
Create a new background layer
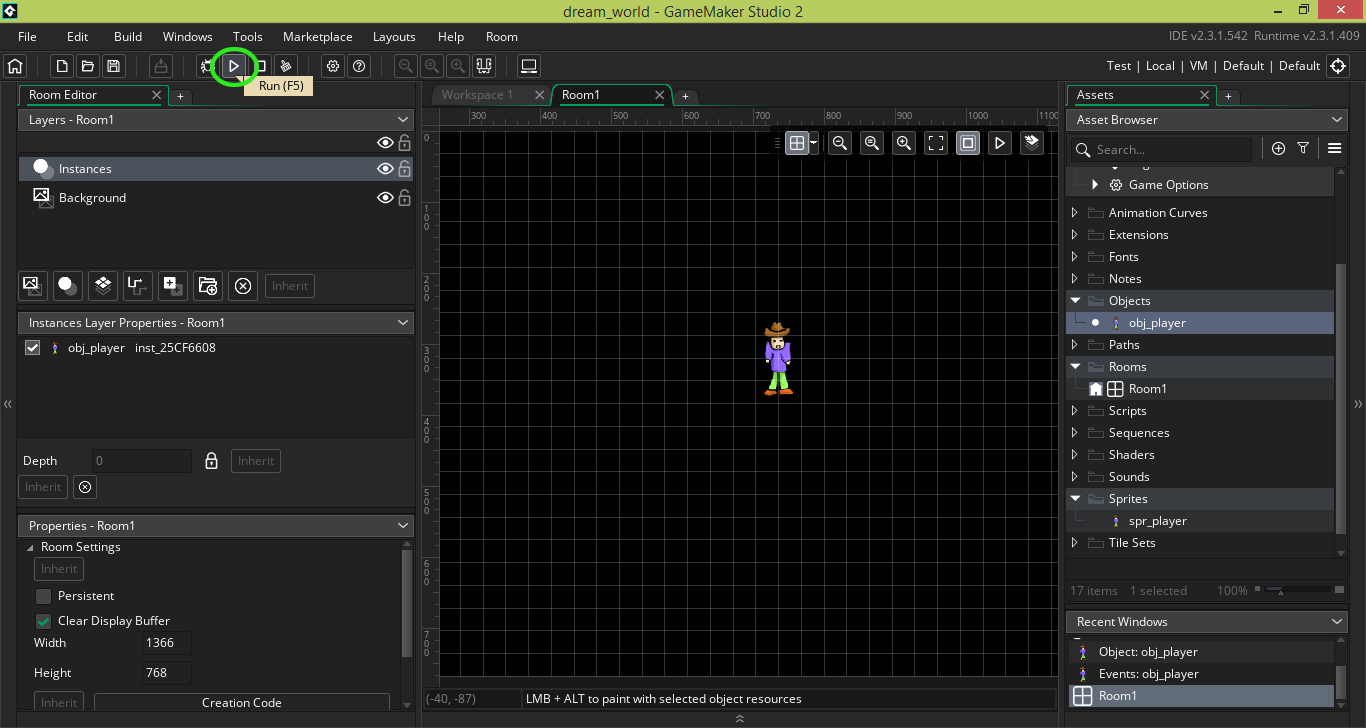(x=32, y=285)
